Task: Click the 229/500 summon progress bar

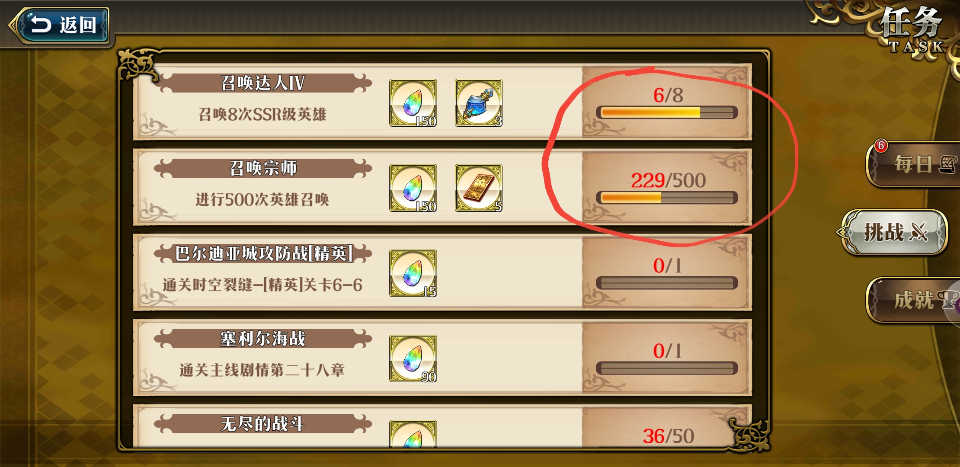Action: coord(667,197)
